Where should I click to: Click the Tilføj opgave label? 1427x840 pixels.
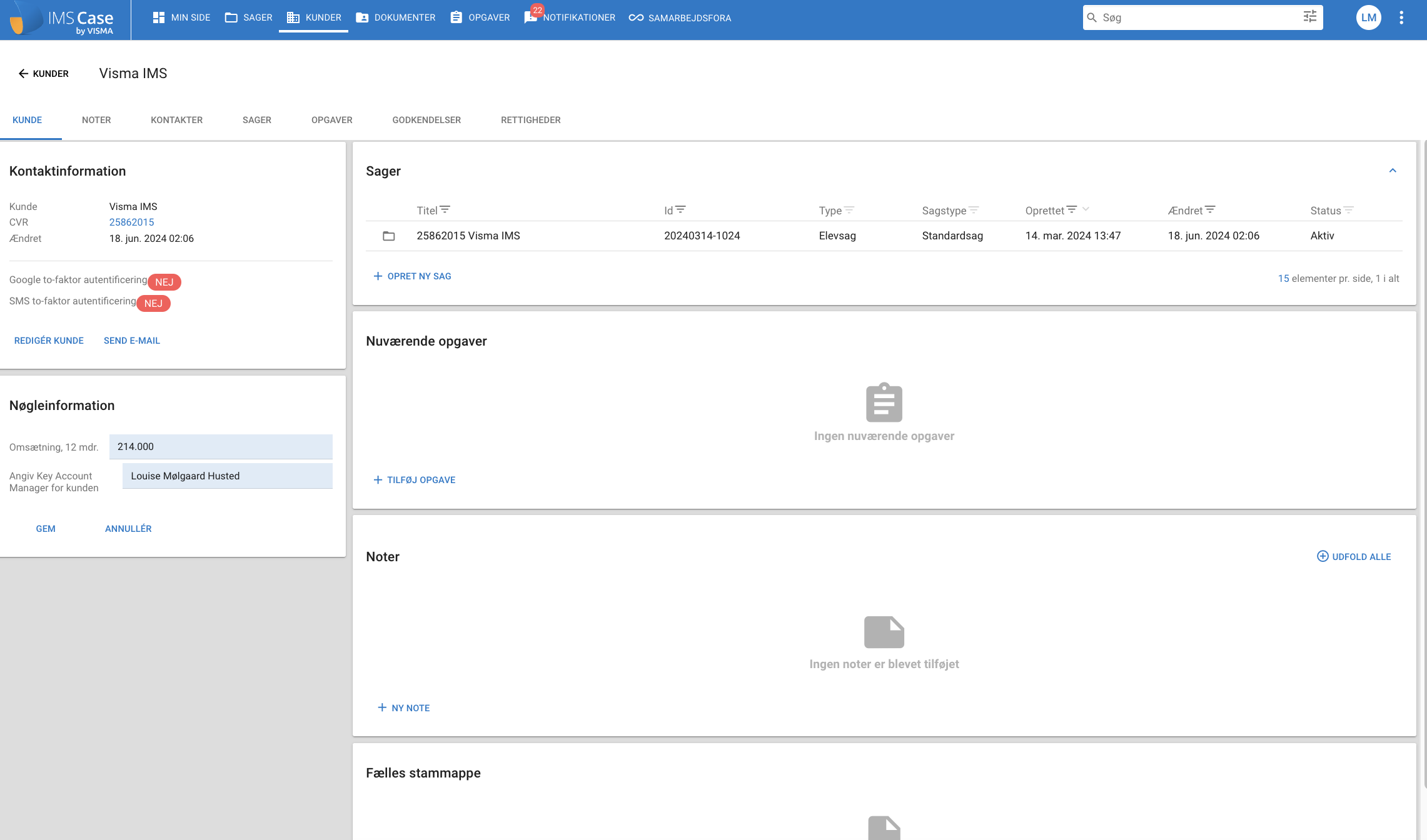(x=421, y=480)
